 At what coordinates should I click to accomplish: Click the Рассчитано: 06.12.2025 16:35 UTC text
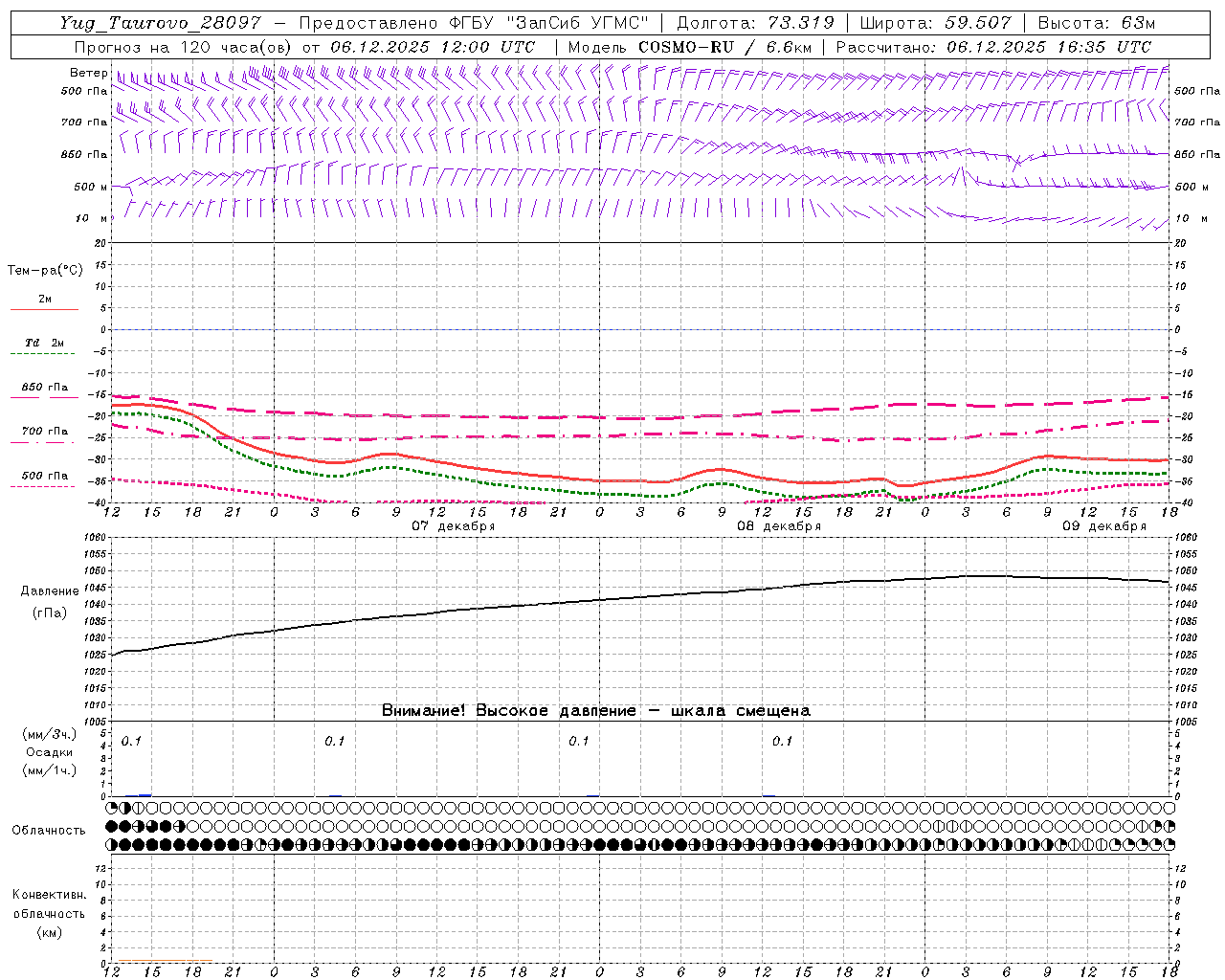[993, 47]
